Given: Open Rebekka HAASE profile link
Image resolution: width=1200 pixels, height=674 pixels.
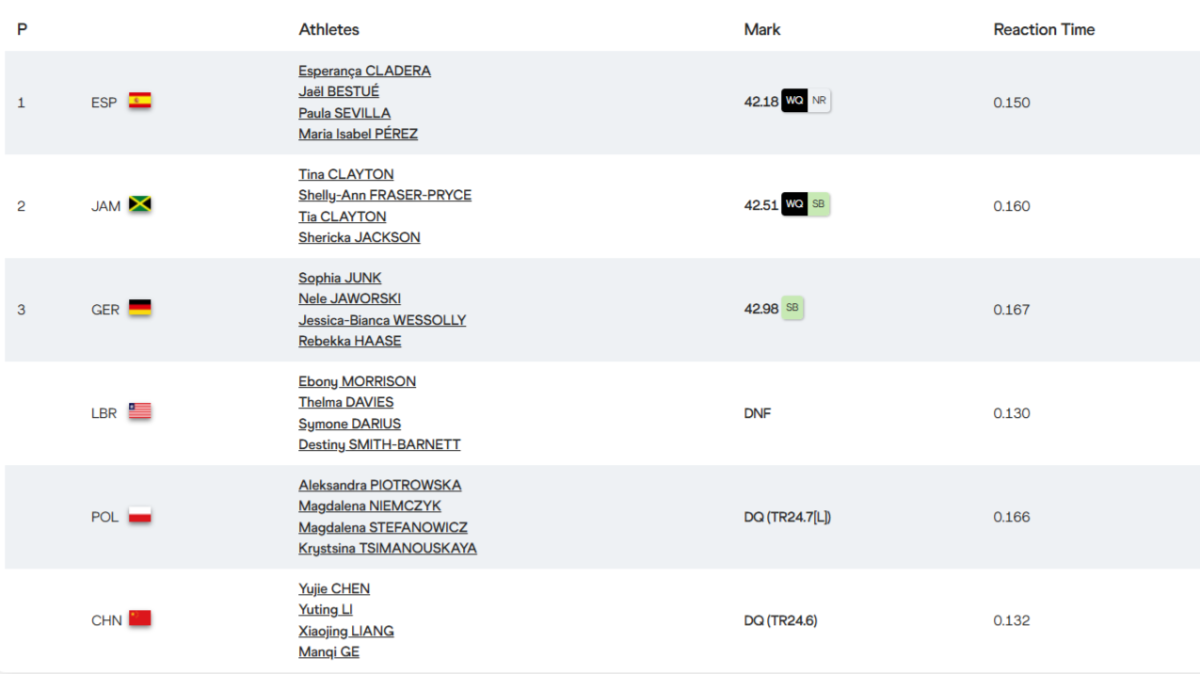Looking at the screenshot, I should pos(350,341).
